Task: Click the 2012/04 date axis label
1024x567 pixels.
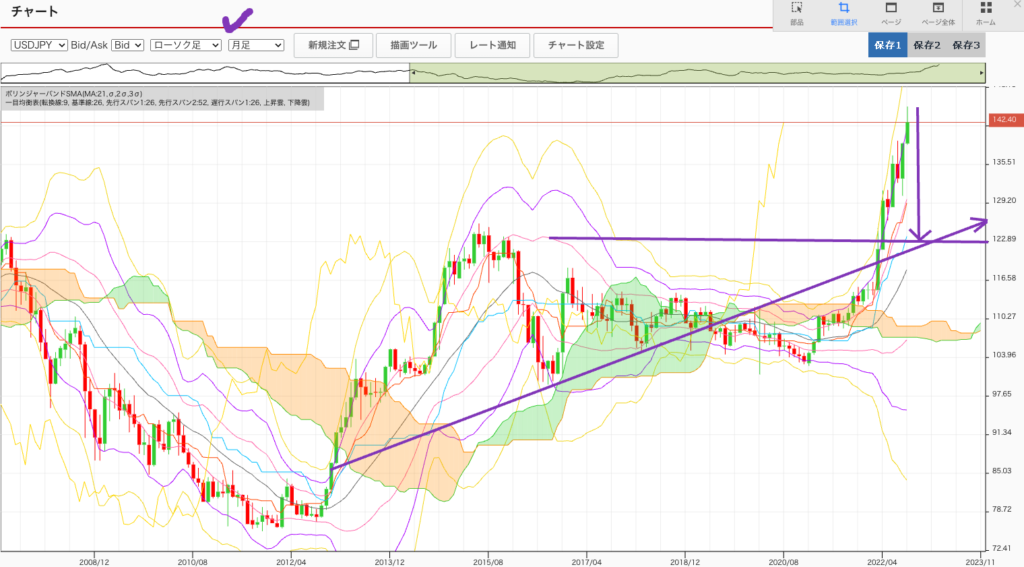Action: 291,561
